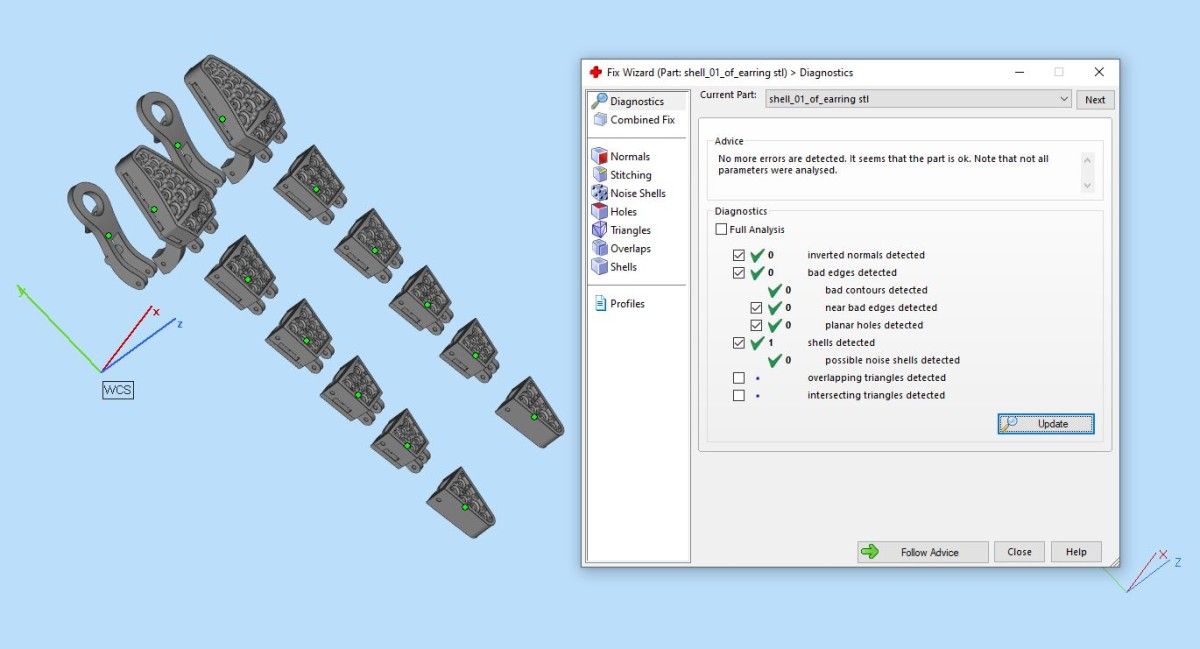Click the Holes icon in sidebar
Viewport: 1200px width, 649px height.
click(599, 211)
